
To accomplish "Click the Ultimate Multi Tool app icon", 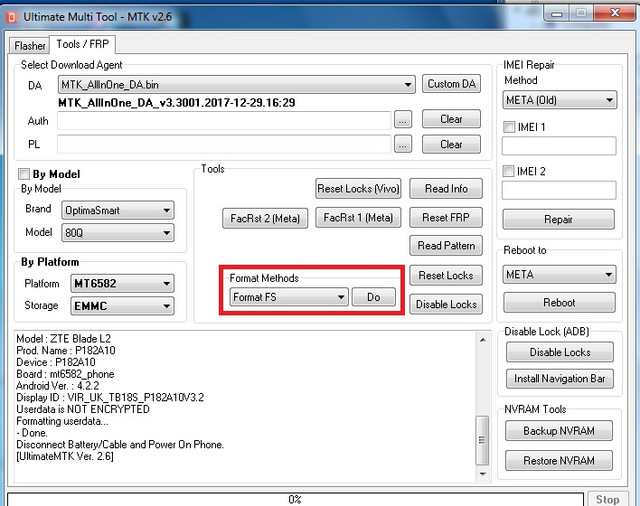I will click(x=12, y=17).
